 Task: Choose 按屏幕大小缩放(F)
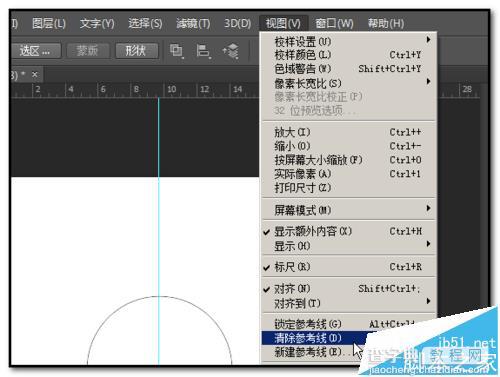point(349,160)
